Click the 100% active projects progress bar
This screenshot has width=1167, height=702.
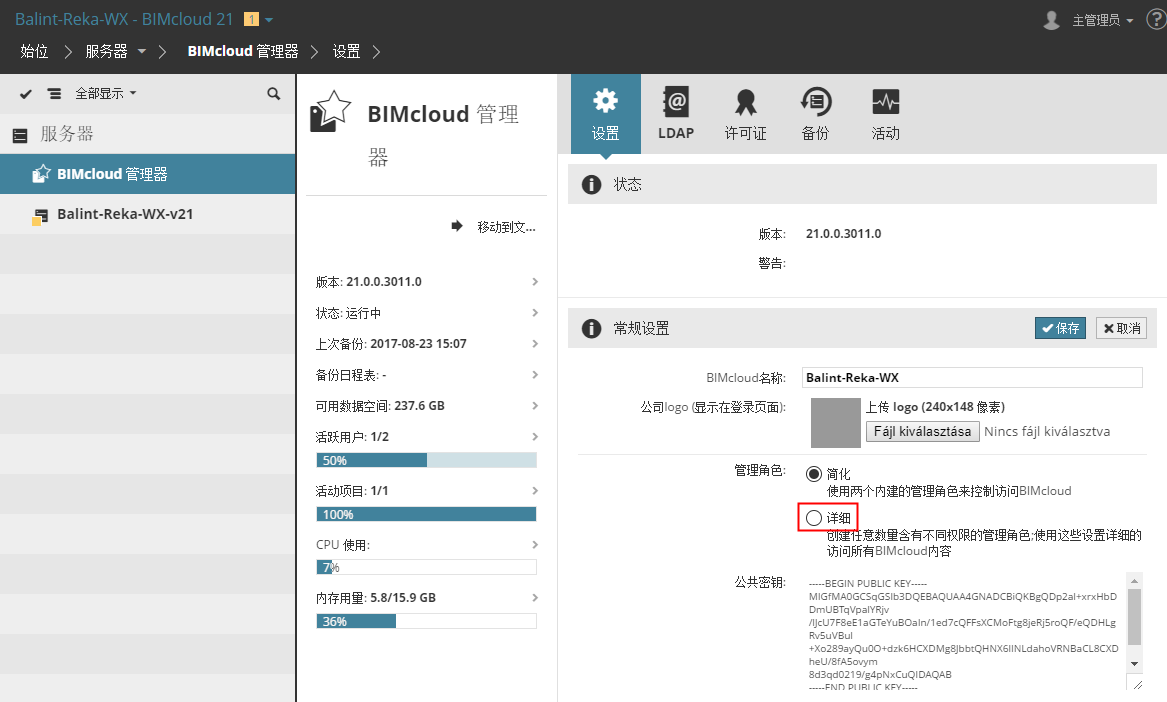tap(426, 514)
